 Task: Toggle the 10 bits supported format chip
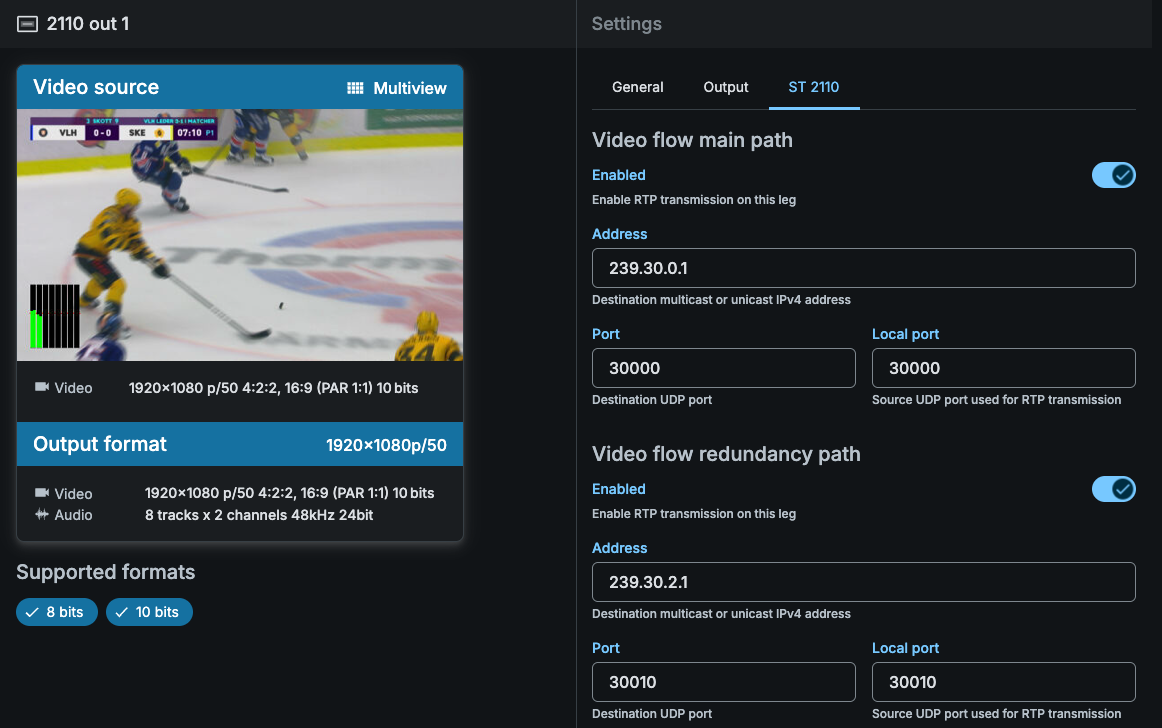pyautogui.click(x=149, y=612)
